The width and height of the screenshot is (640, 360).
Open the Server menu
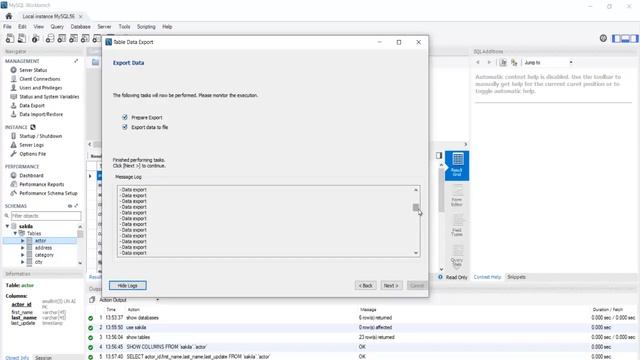tap(104, 27)
